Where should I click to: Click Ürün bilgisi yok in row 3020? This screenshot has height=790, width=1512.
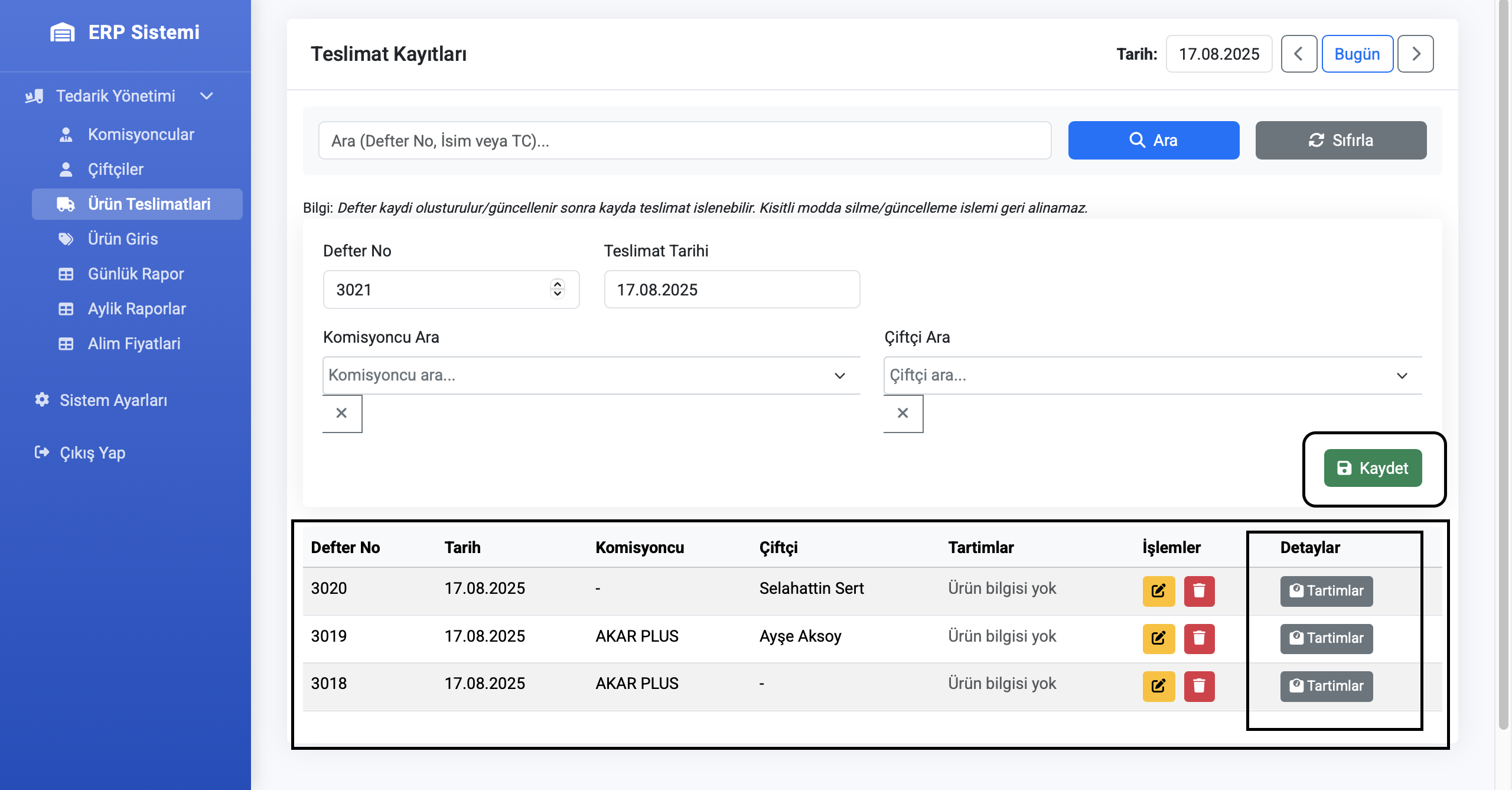(x=1002, y=589)
